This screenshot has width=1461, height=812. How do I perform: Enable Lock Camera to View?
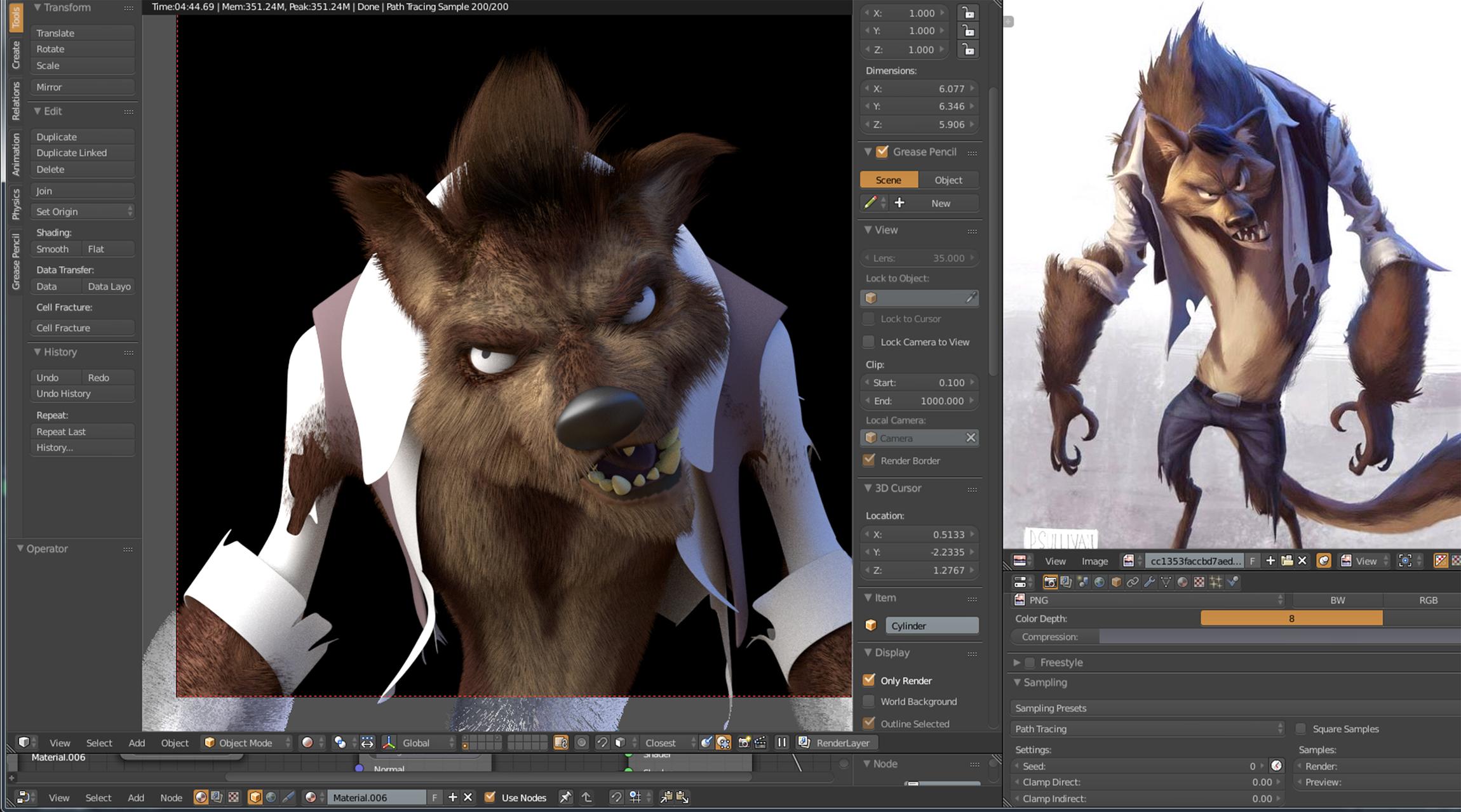(x=868, y=342)
